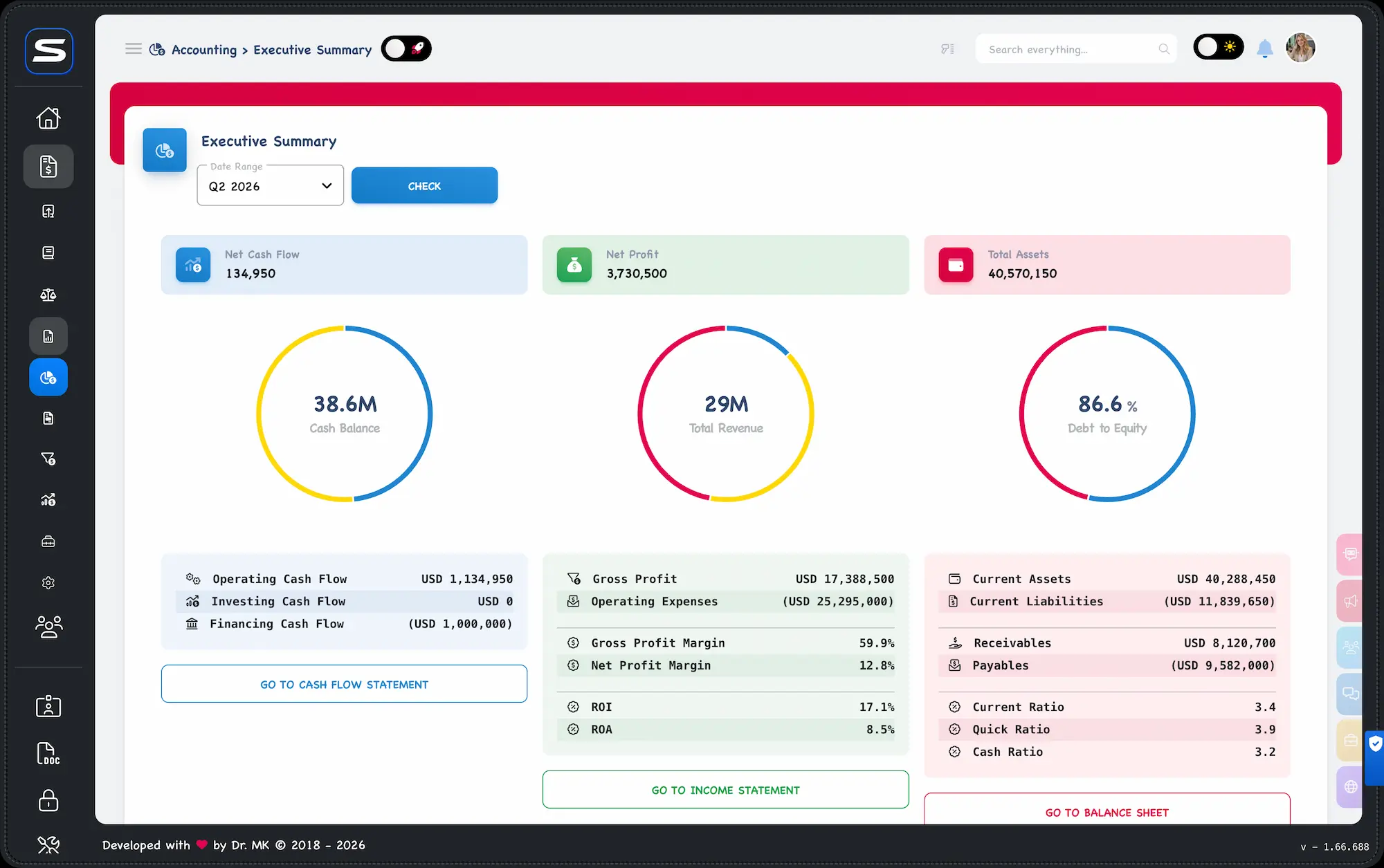
Task: Click the 86.6% Debt to Equity donut
Action: pyautogui.click(x=1107, y=414)
